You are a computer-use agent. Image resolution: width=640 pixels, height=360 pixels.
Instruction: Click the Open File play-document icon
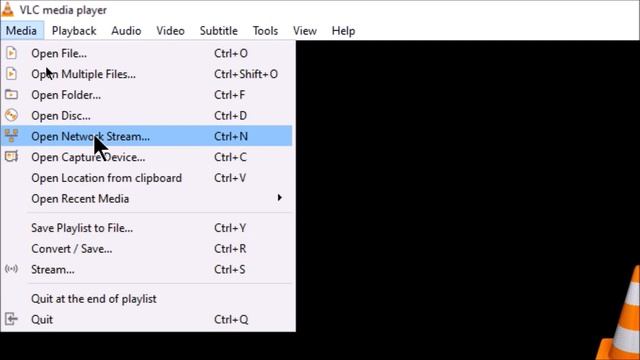point(11,53)
